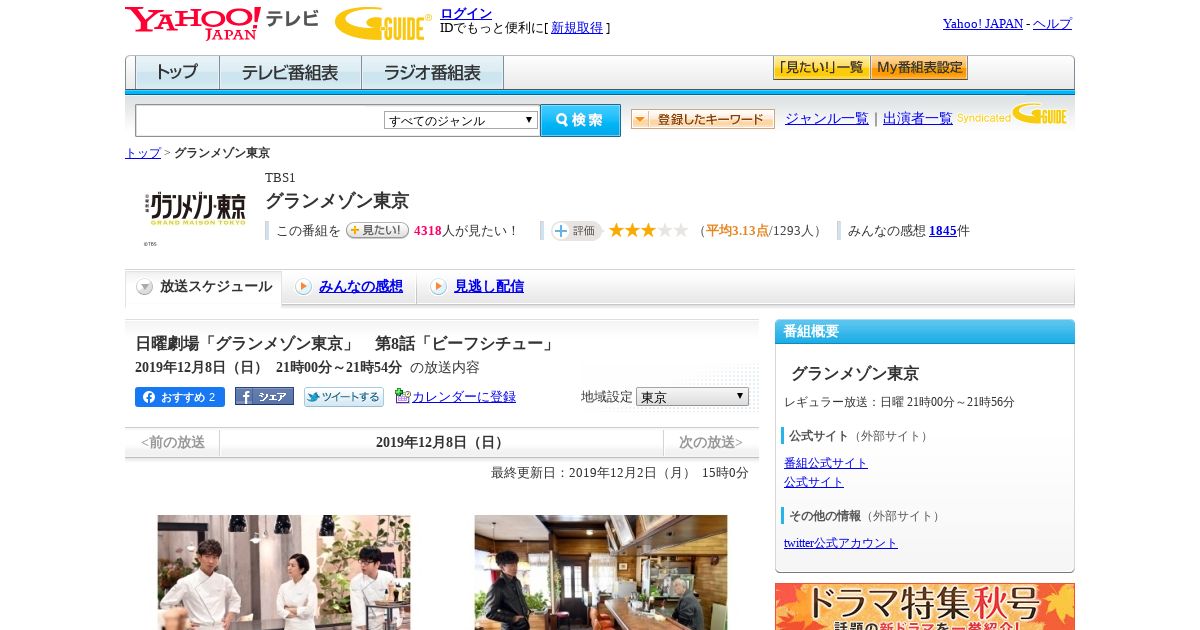Switch to the テレビ番組表 tab

point(290,73)
